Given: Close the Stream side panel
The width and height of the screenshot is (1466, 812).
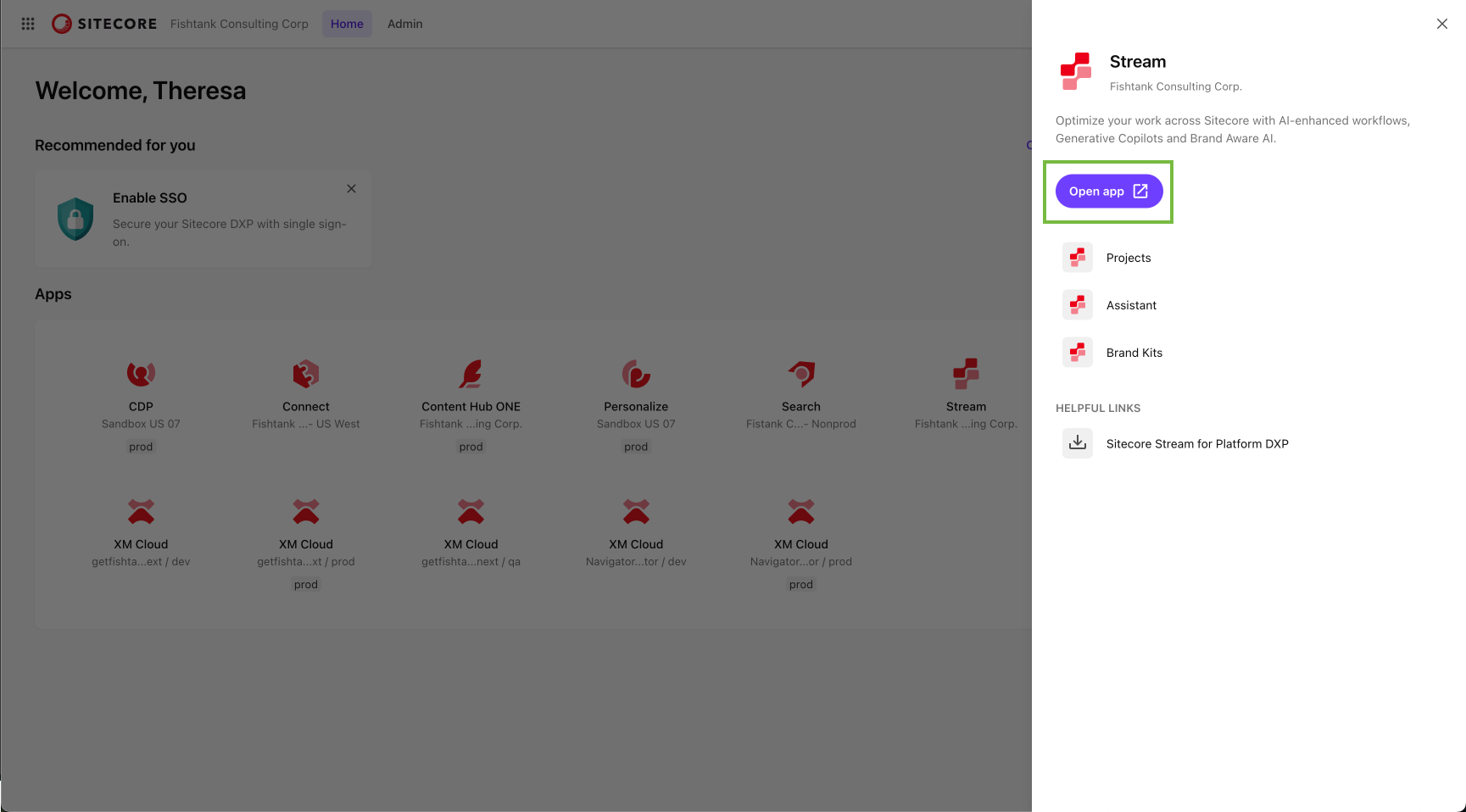Looking at the screenshot, I should pos(1442,24).
